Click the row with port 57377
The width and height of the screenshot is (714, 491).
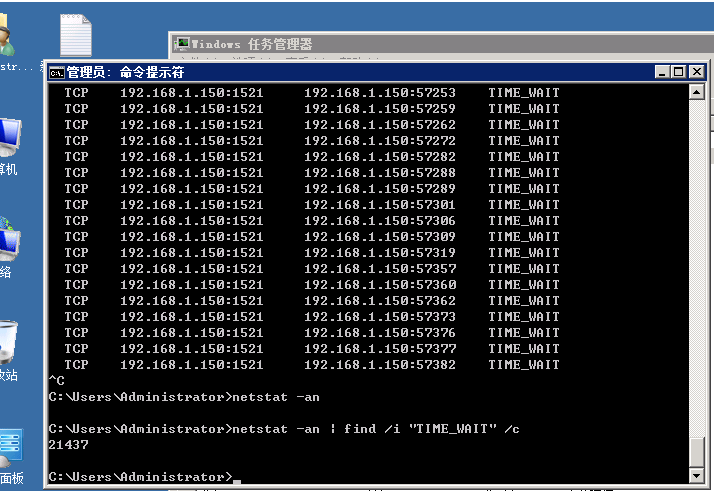311,348
